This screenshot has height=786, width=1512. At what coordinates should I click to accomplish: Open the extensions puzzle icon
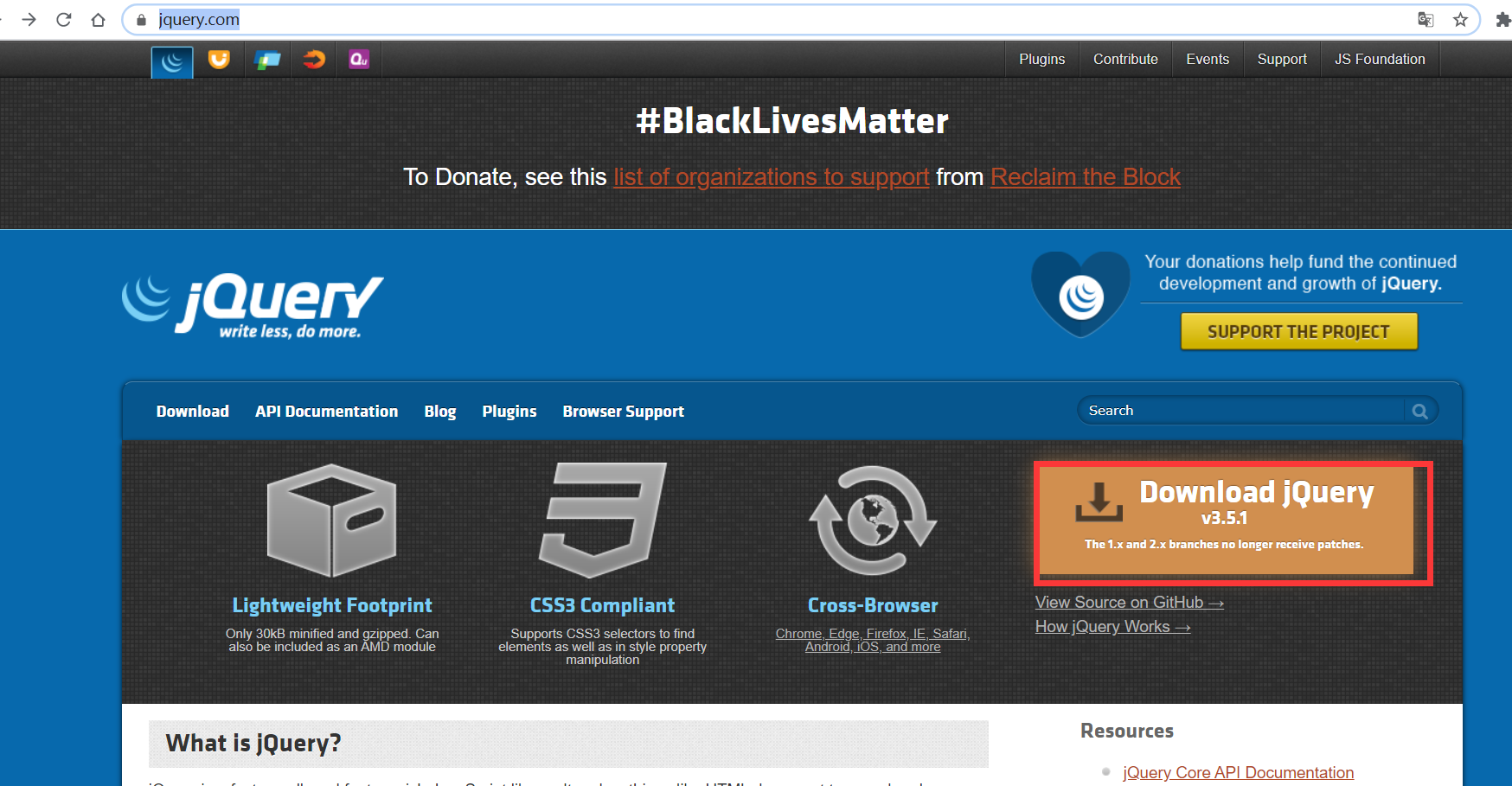pyautogui.click(x=1502, y=19)
